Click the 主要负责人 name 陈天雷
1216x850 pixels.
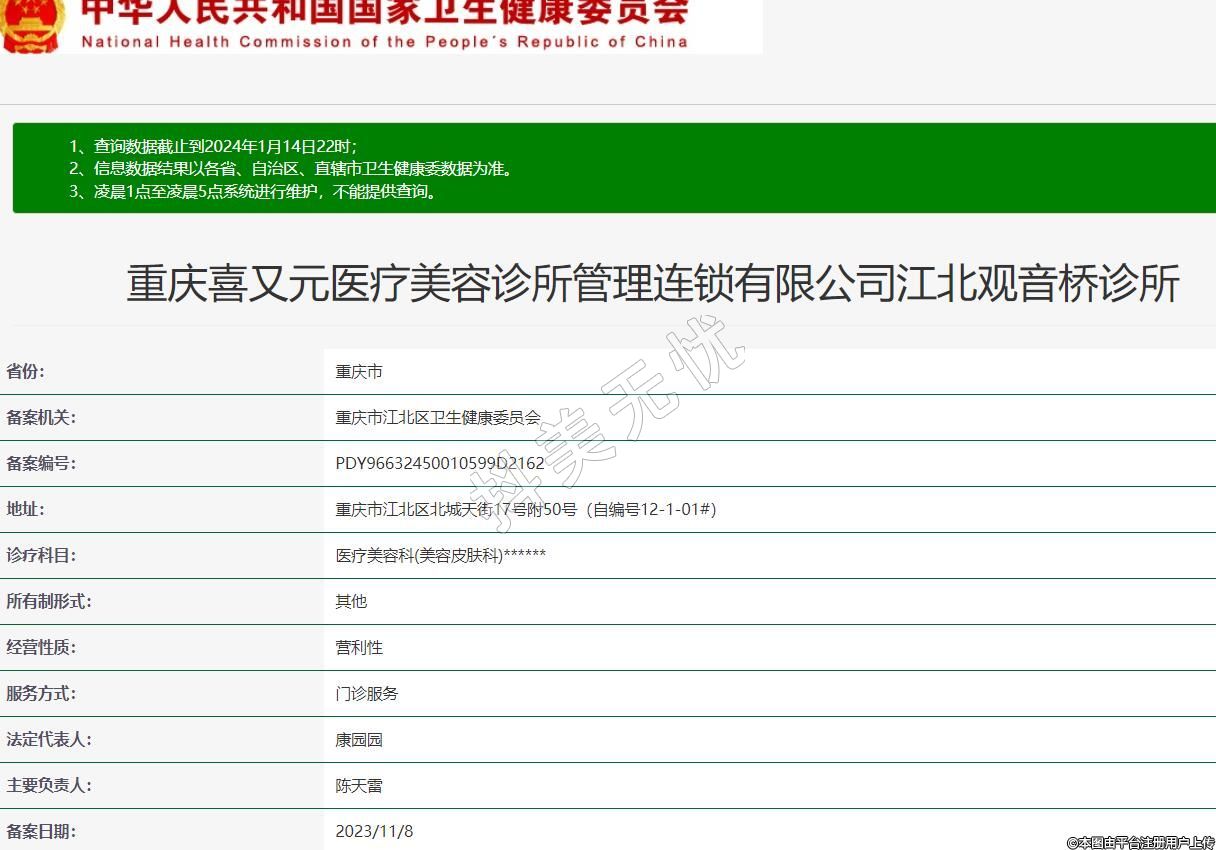point(359,786)
